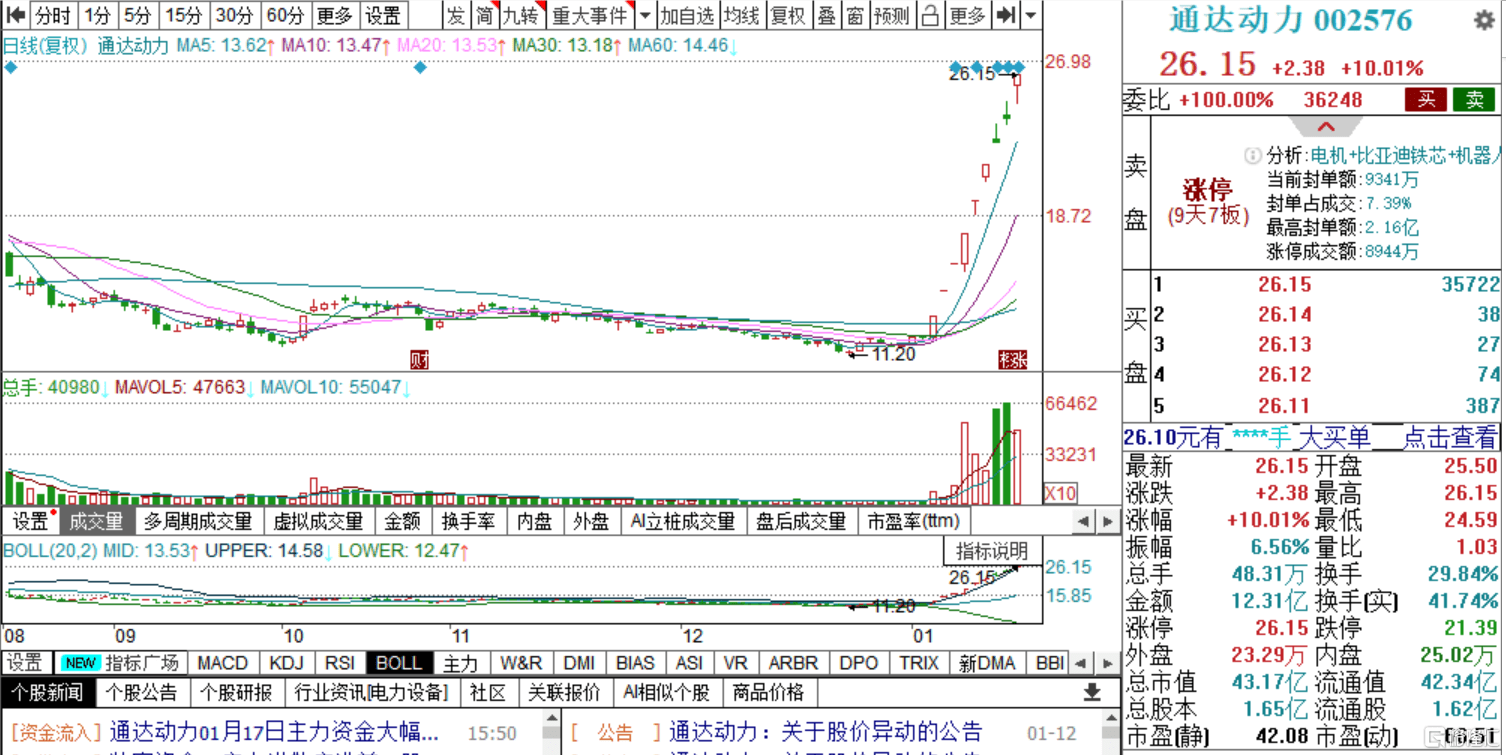The height and width of the screenshot is (755, 1506).
Task: Open the settings gear on the stock panel
Action: (x=1483, y=20)
